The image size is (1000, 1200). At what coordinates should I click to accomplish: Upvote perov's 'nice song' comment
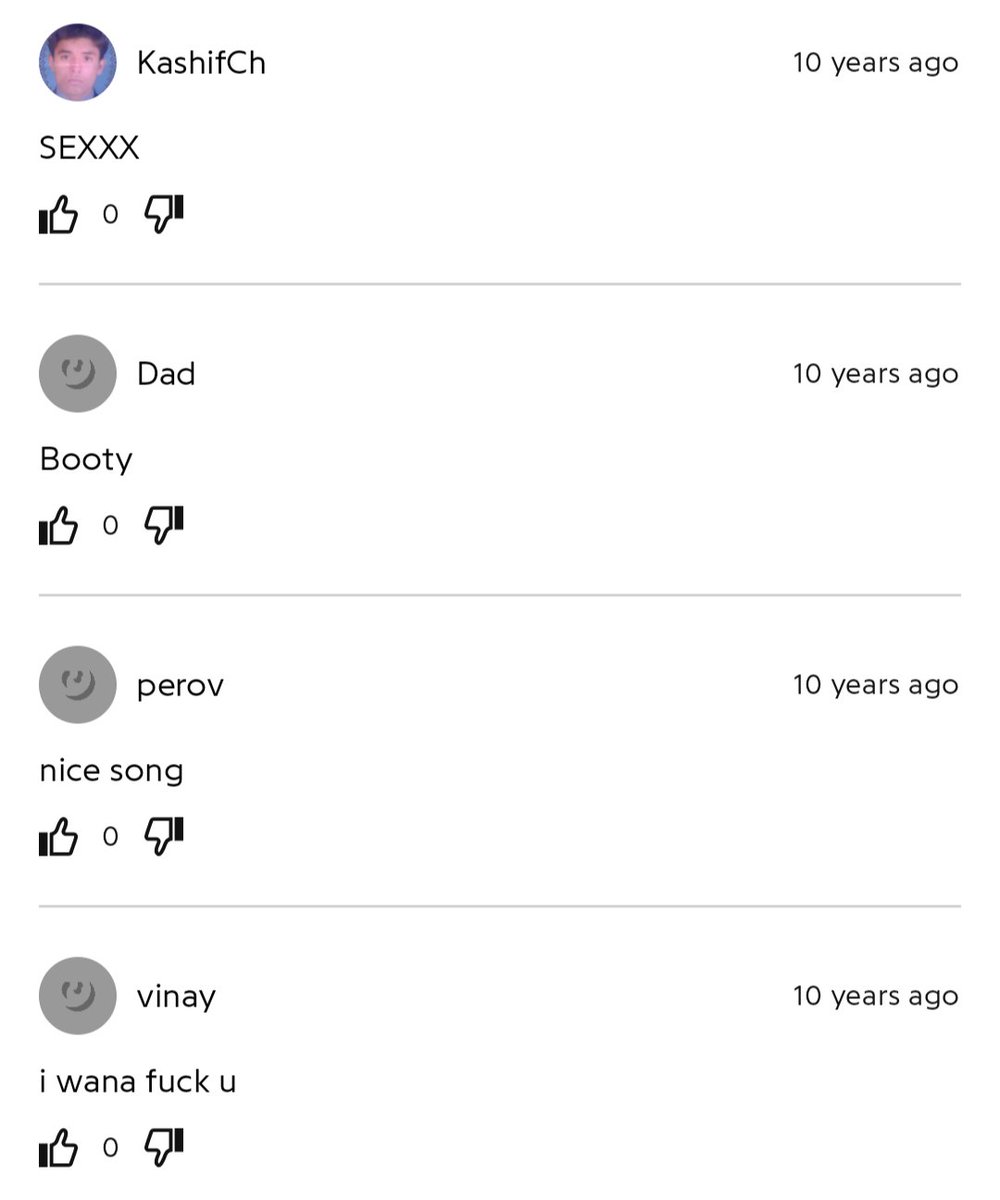58,836
